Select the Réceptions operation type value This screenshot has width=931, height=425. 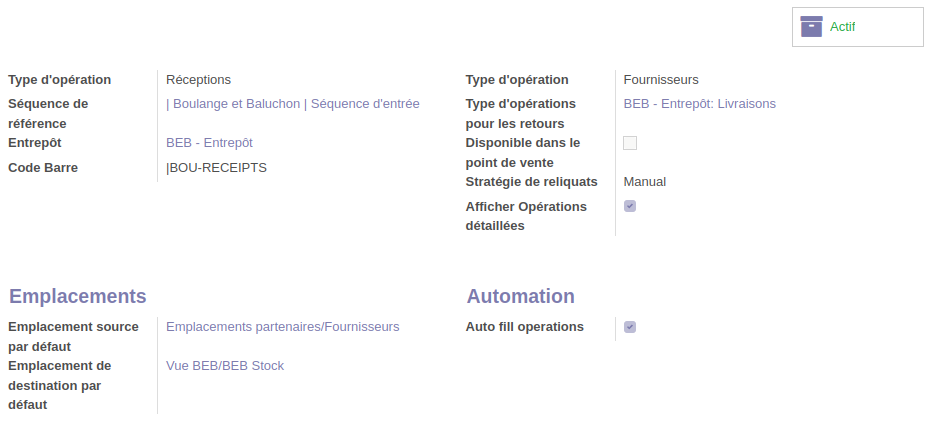pyautogui.click(x=199, y=79)
